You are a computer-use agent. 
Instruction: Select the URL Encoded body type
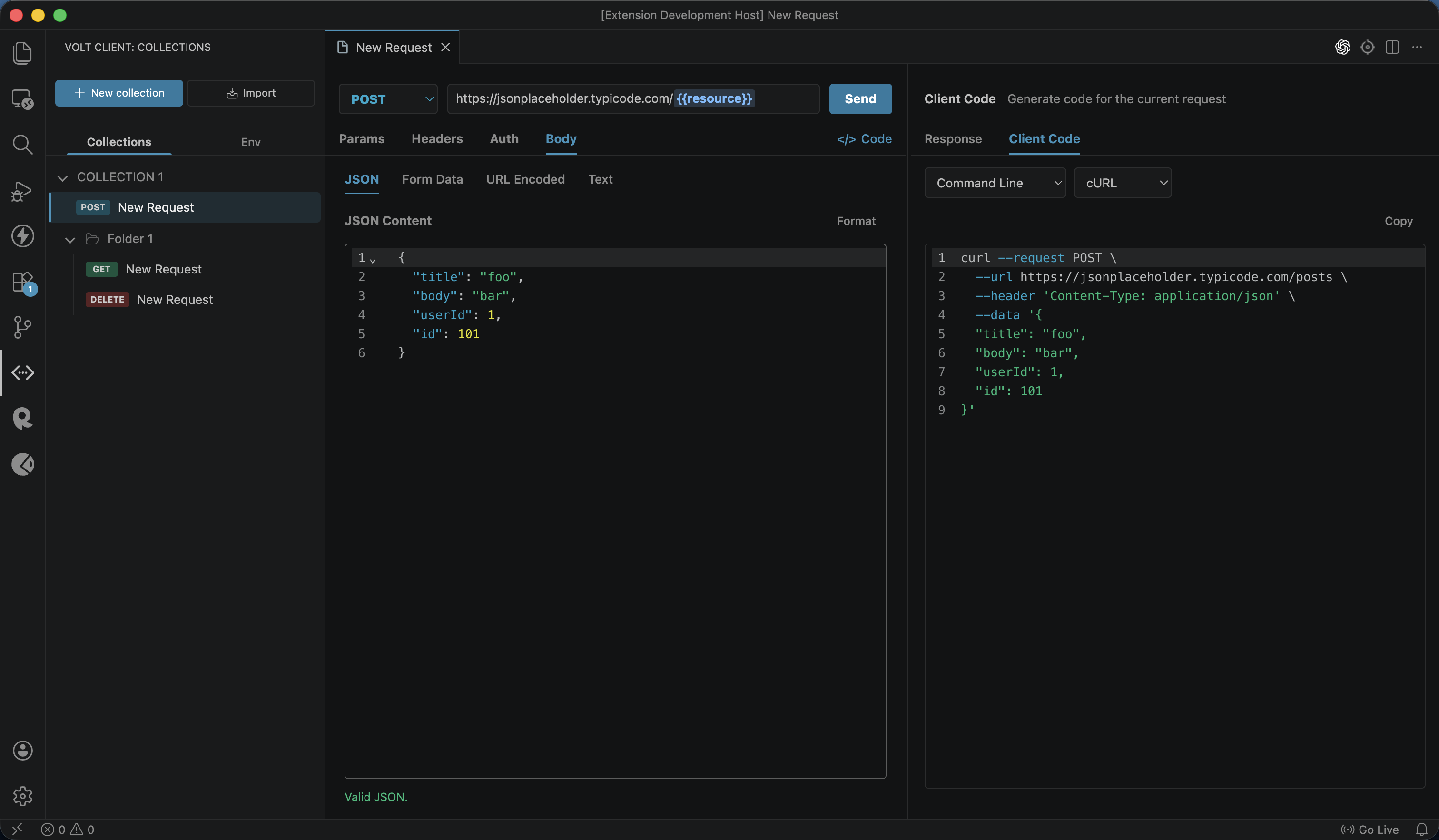point(525,179)
